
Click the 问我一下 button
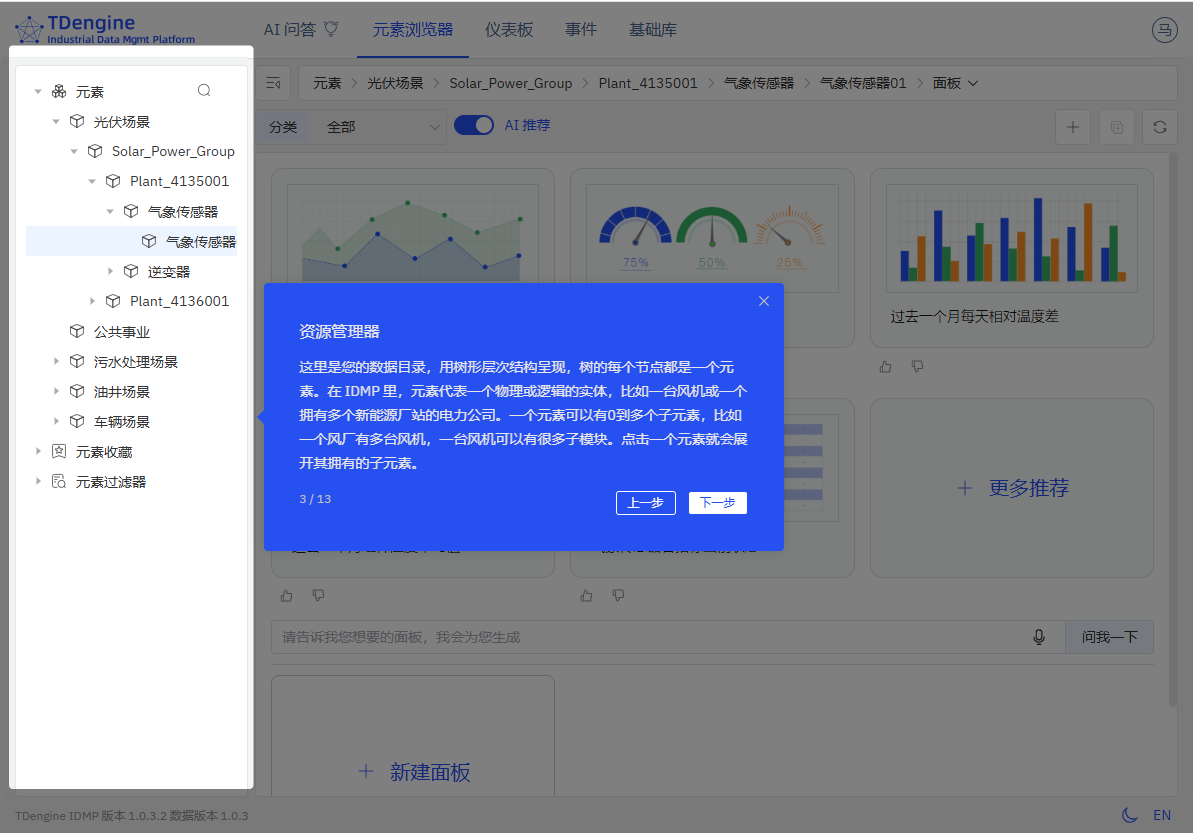1109,637
